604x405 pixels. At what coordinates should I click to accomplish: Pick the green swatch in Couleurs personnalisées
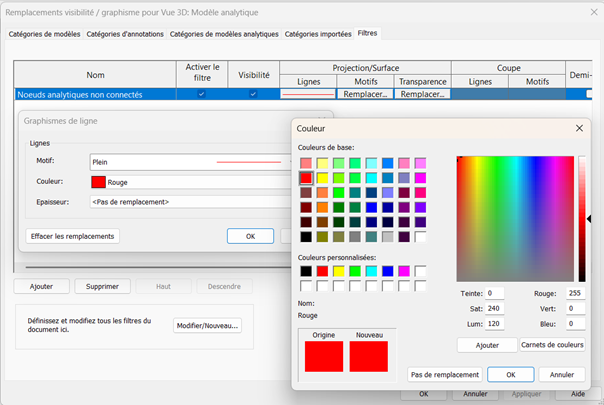click(x=355, y=271)
